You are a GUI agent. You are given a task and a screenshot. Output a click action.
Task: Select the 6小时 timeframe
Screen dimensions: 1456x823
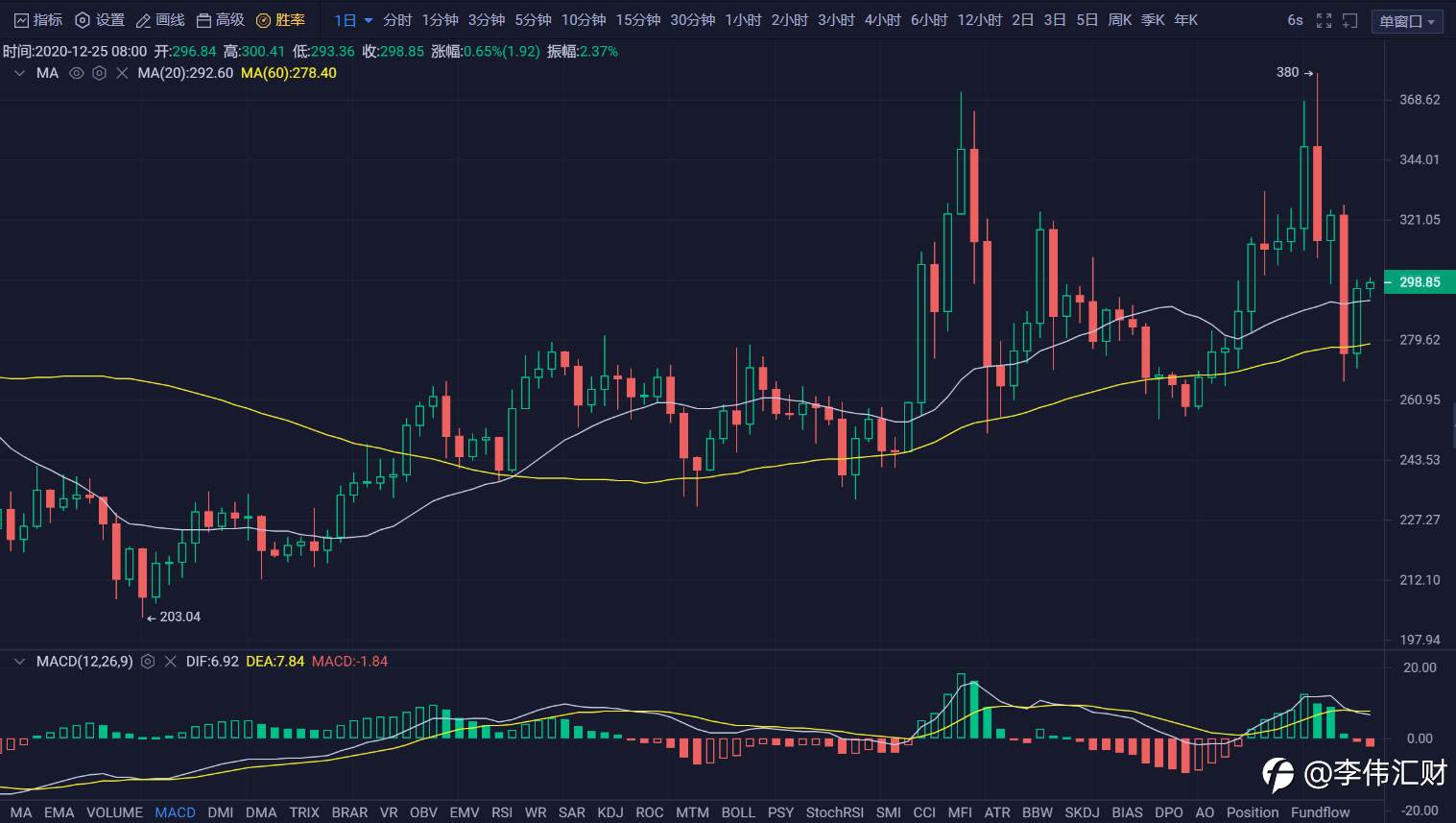coord(929,20)
